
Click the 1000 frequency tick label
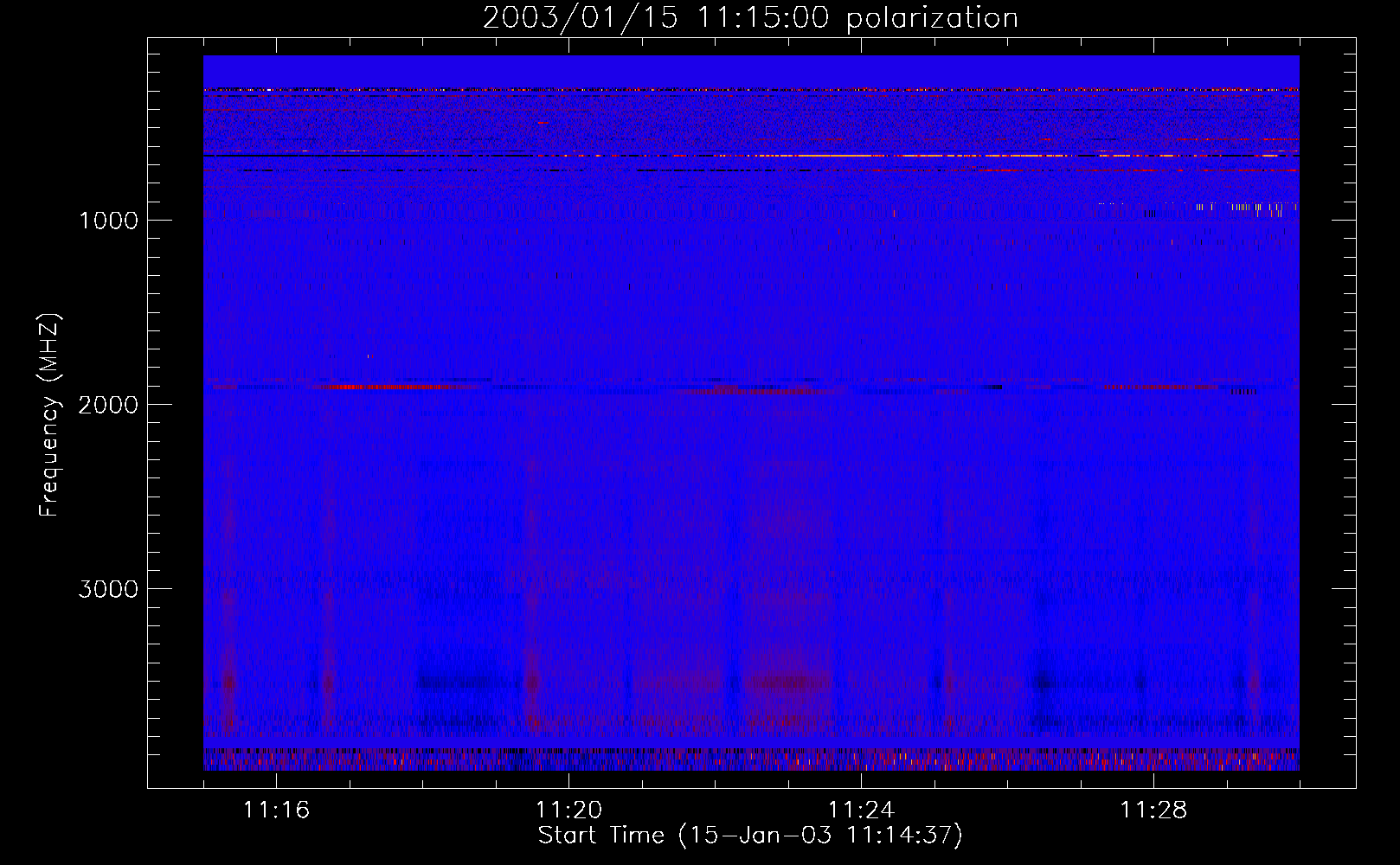(108, 221)
